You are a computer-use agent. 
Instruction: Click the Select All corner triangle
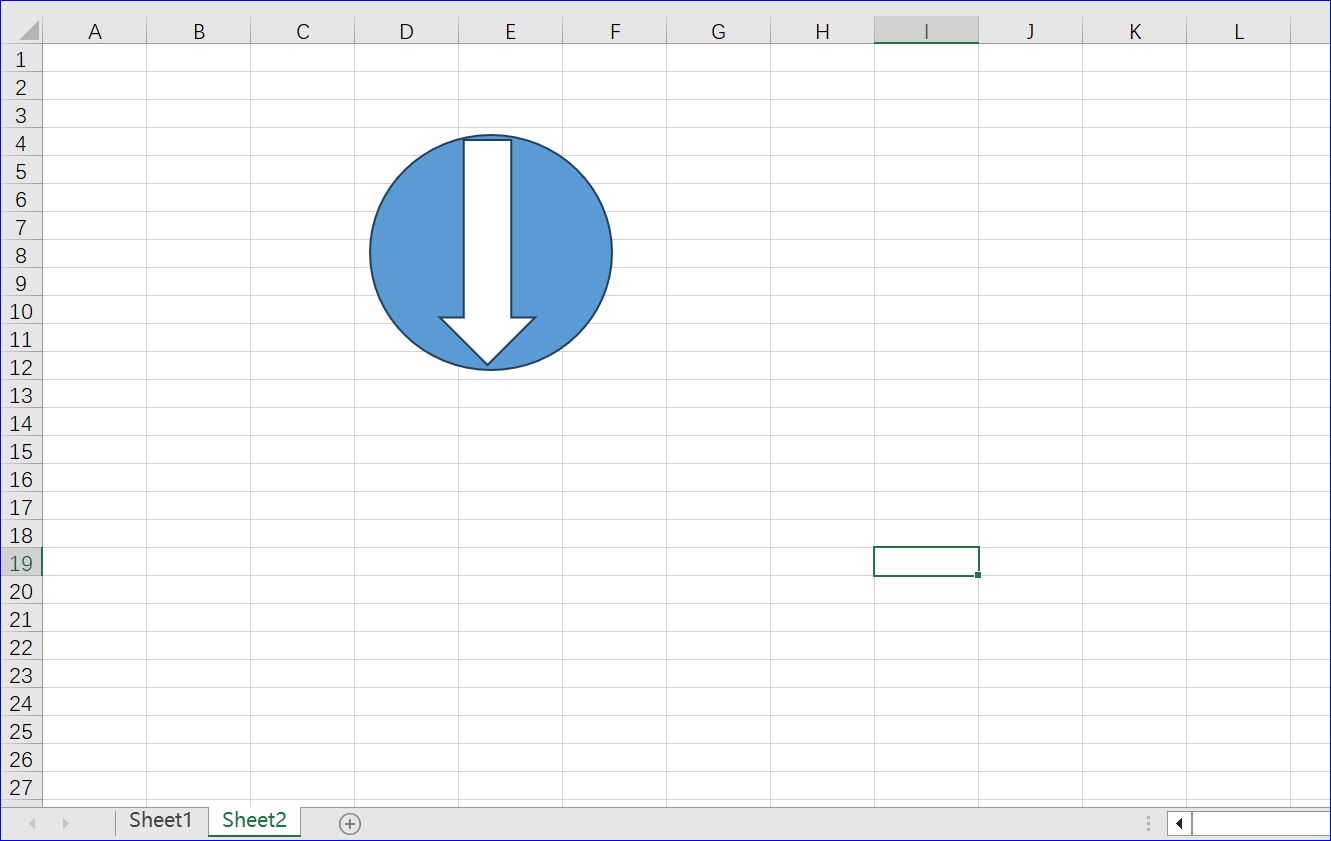[29, 31]
